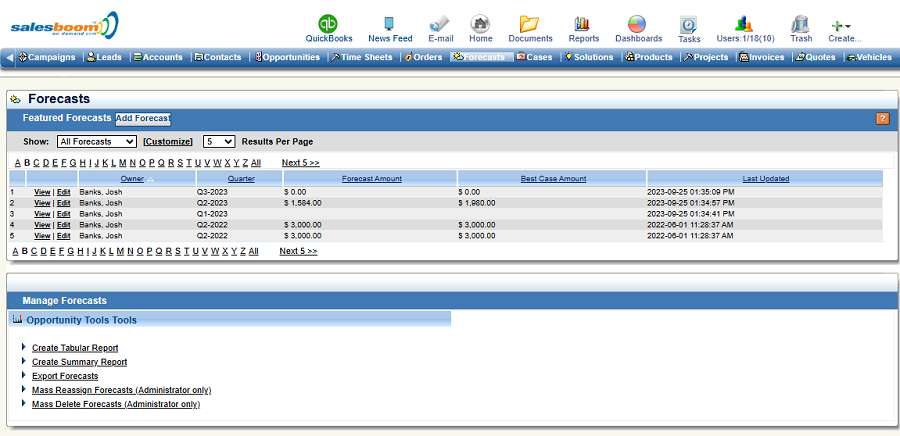Image resolution: width=900 pixels, height=436 pixels.
Task: Switch to the Invoices tab
Action: (763, 58)
